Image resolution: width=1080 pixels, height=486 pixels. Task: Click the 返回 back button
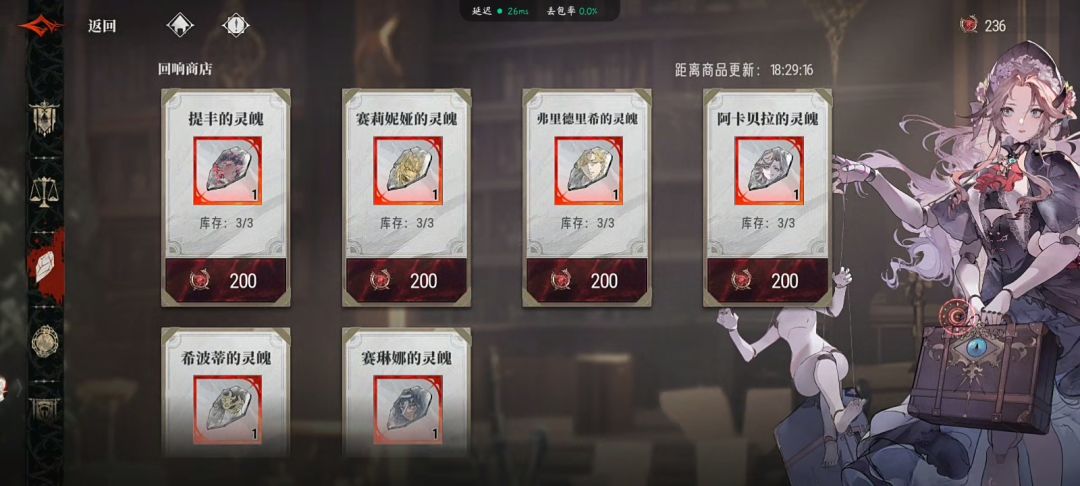(x=102, y=27)
